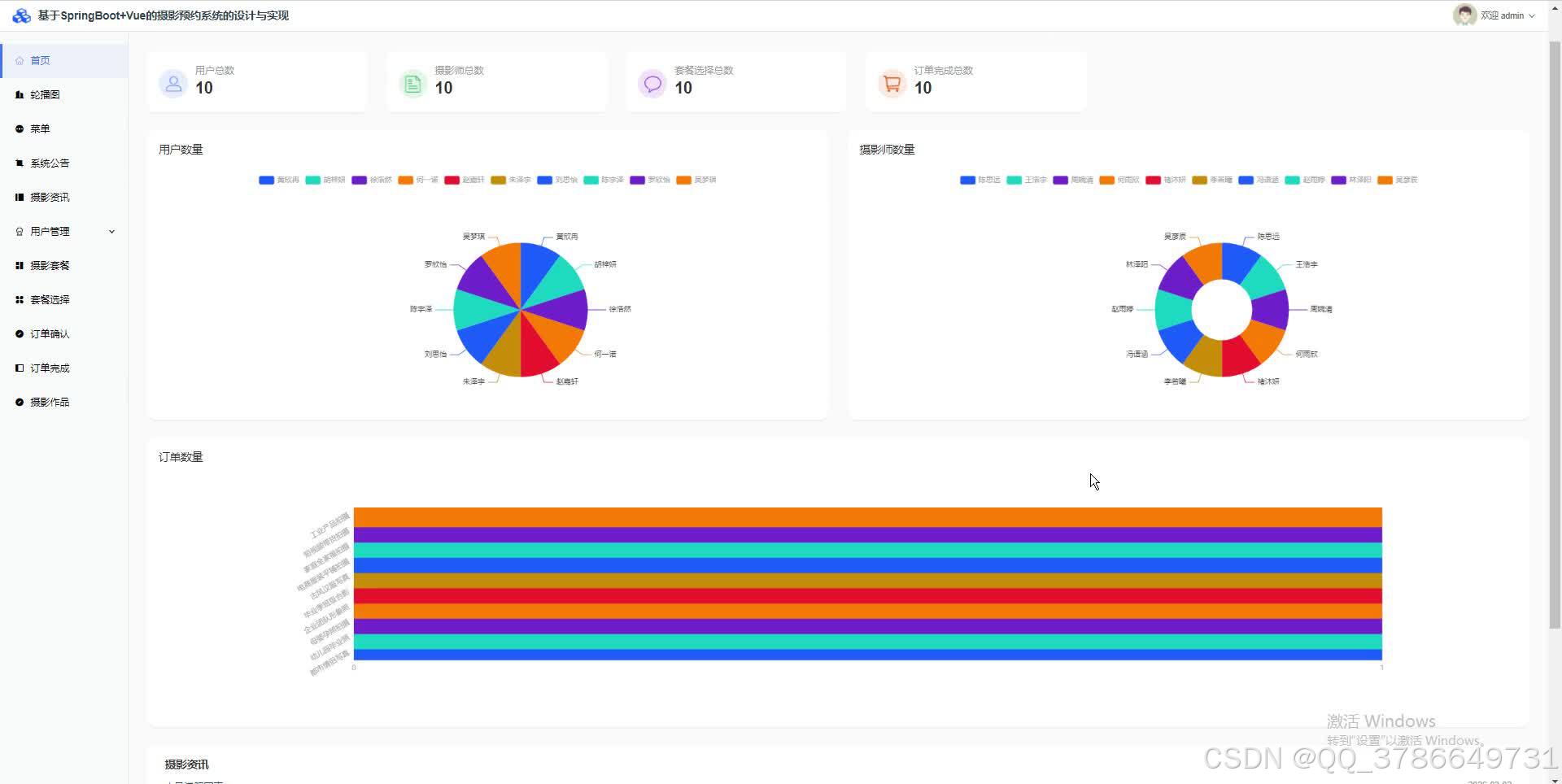The image size is (1562, 784).
Task: Toggle 吴梦琪 legend in 用户数量 chart
Action: 696,180
